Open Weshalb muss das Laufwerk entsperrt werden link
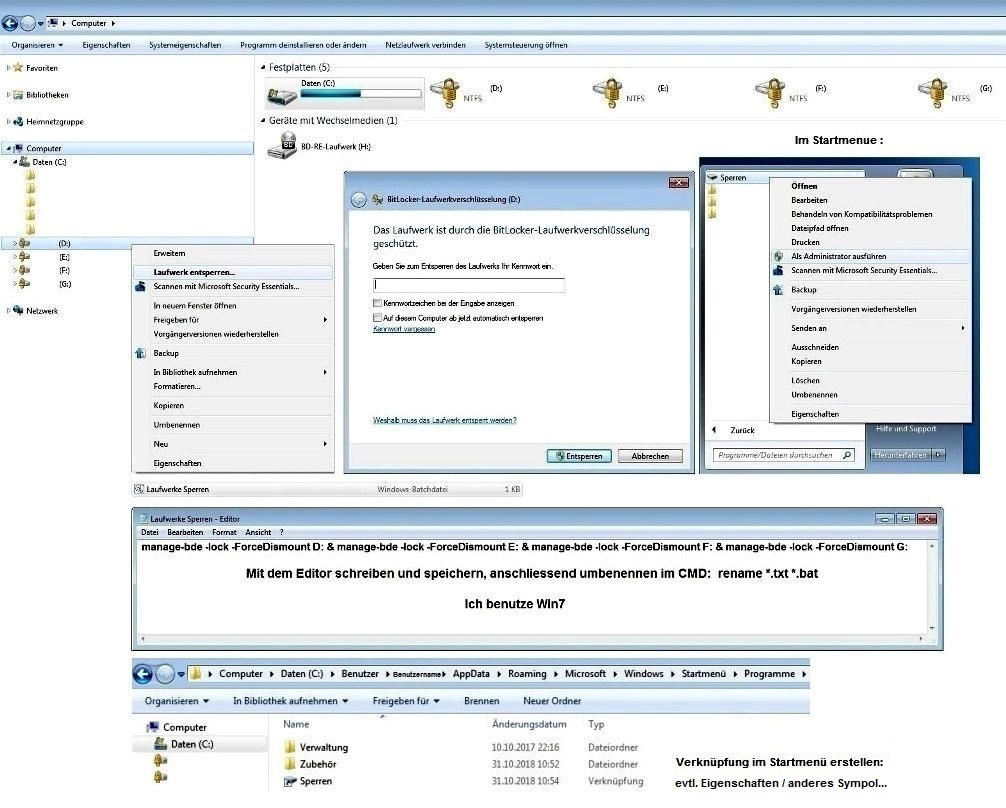Image resolution: width=1006 pixels, height=808 pixels. point(445,420)
